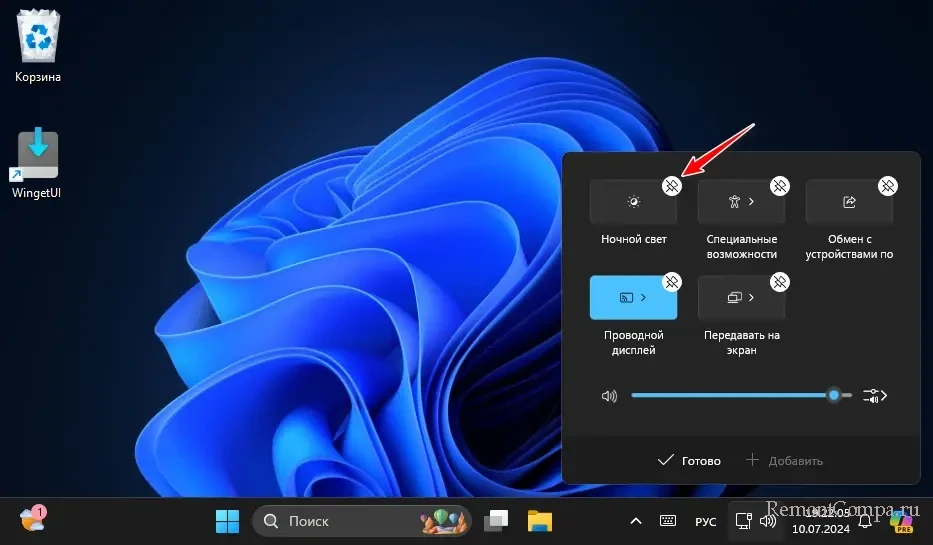Open File Explorer from the taskbar
This screenshot has height=545, width=933.
pyautogui.click(x=540, y=521)
